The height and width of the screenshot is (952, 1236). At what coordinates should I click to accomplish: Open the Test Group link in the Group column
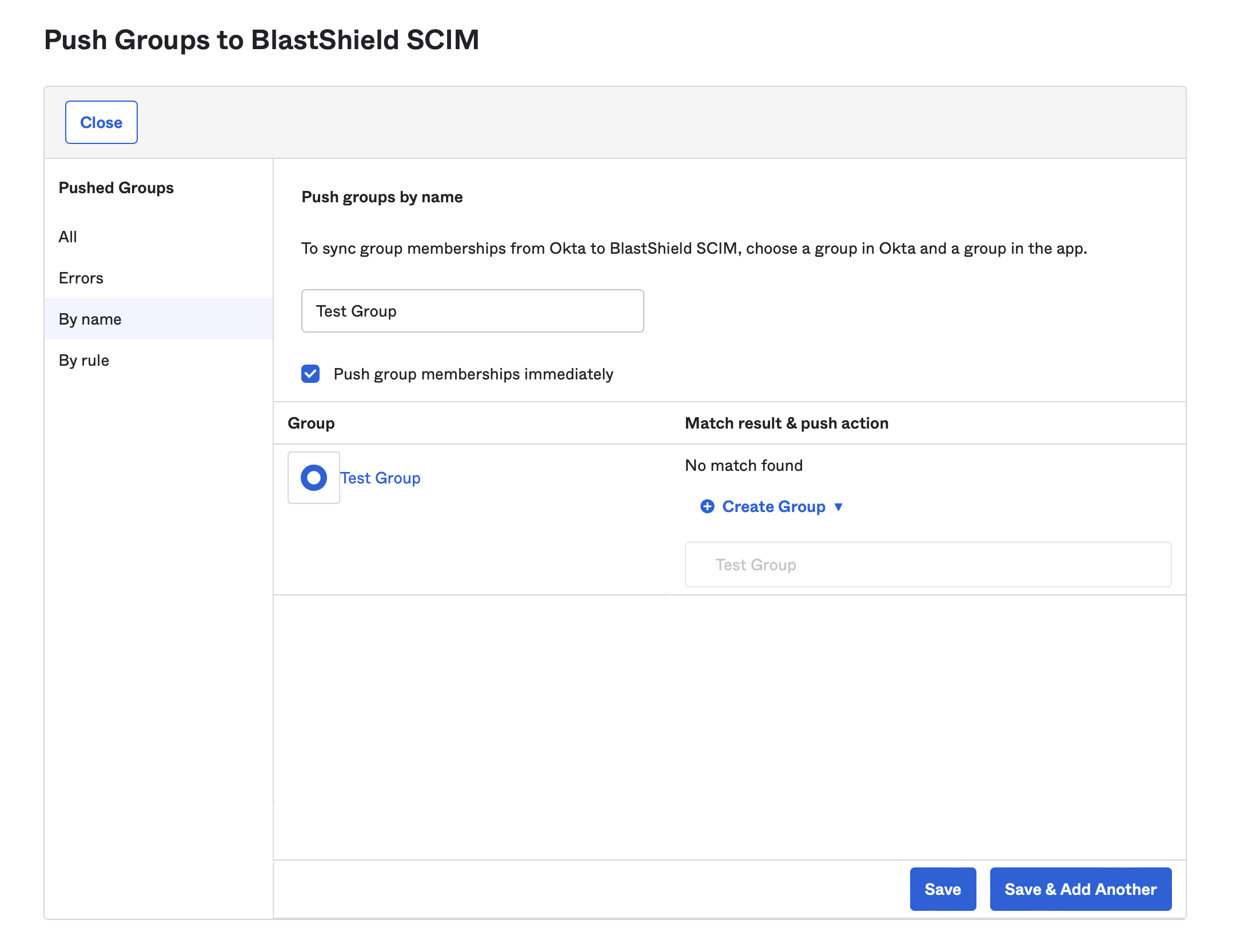(x=380, y=478)
